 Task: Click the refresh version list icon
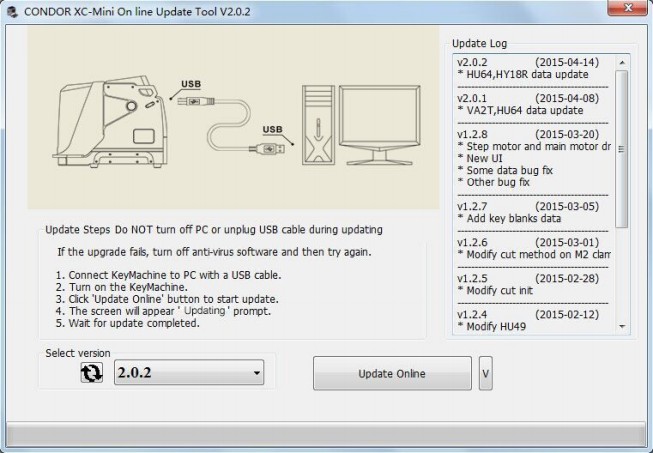92,373
